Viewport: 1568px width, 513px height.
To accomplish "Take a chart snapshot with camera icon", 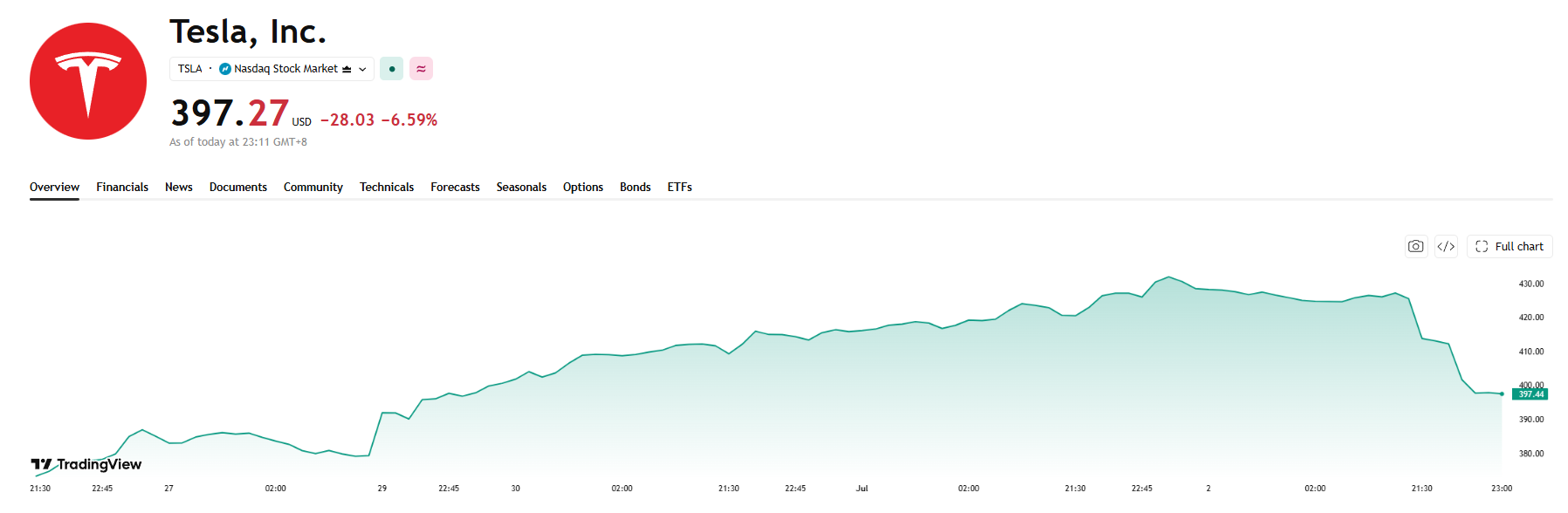I will [x=1416, y=247].
